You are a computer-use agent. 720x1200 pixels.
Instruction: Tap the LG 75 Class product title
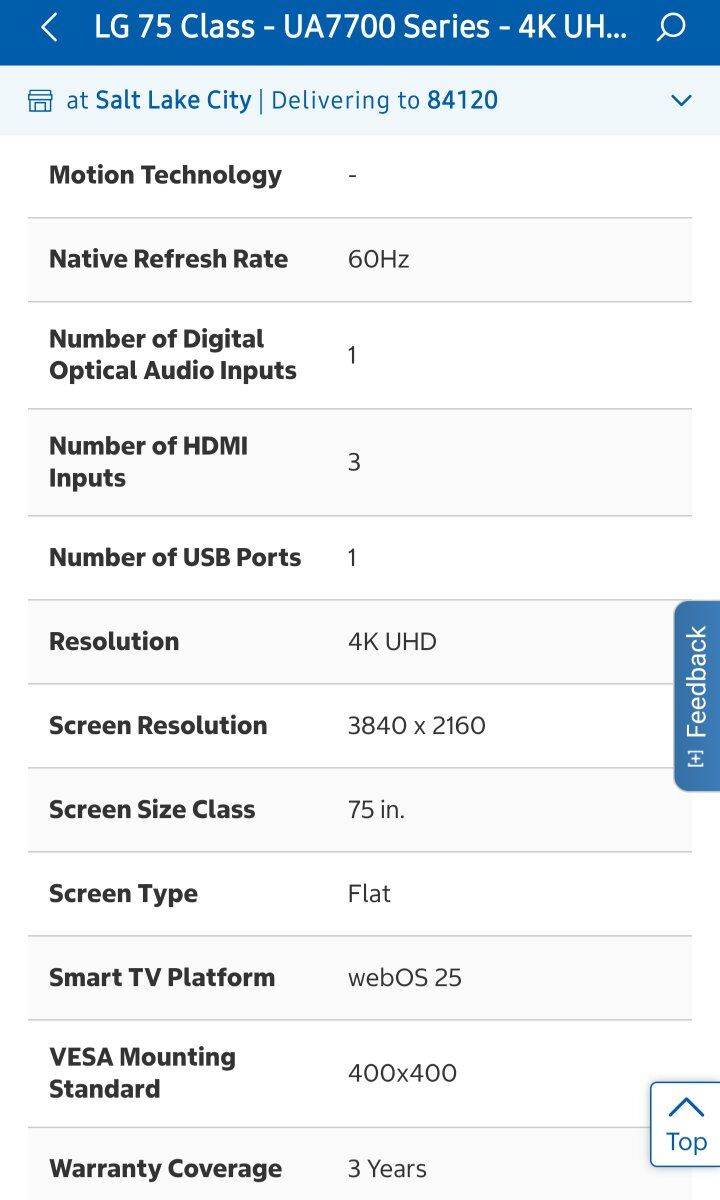coord(360,28)
